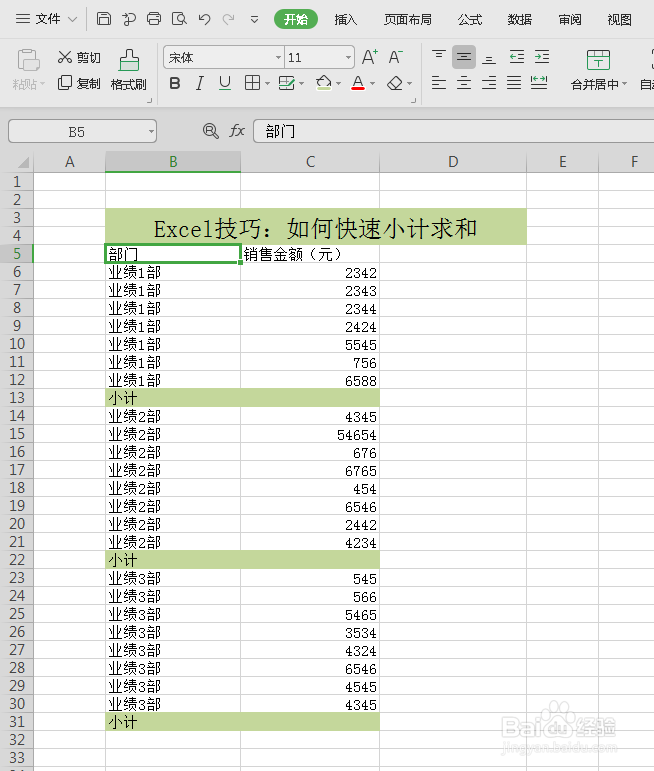Switch to the 开始 tab
Screen dimensions: 654x771
296,19
